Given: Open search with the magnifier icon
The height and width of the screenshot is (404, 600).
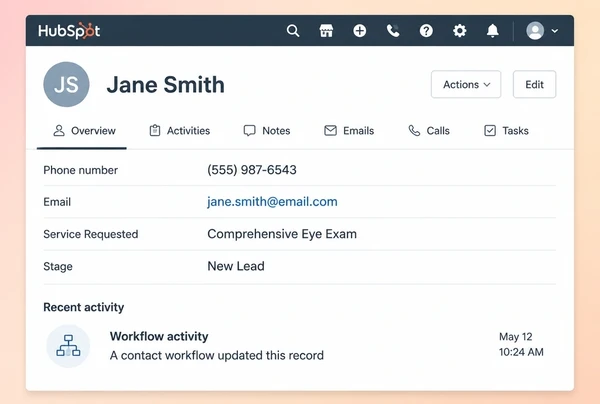Looking at the screenshot, I should click(x=293, y=31).
